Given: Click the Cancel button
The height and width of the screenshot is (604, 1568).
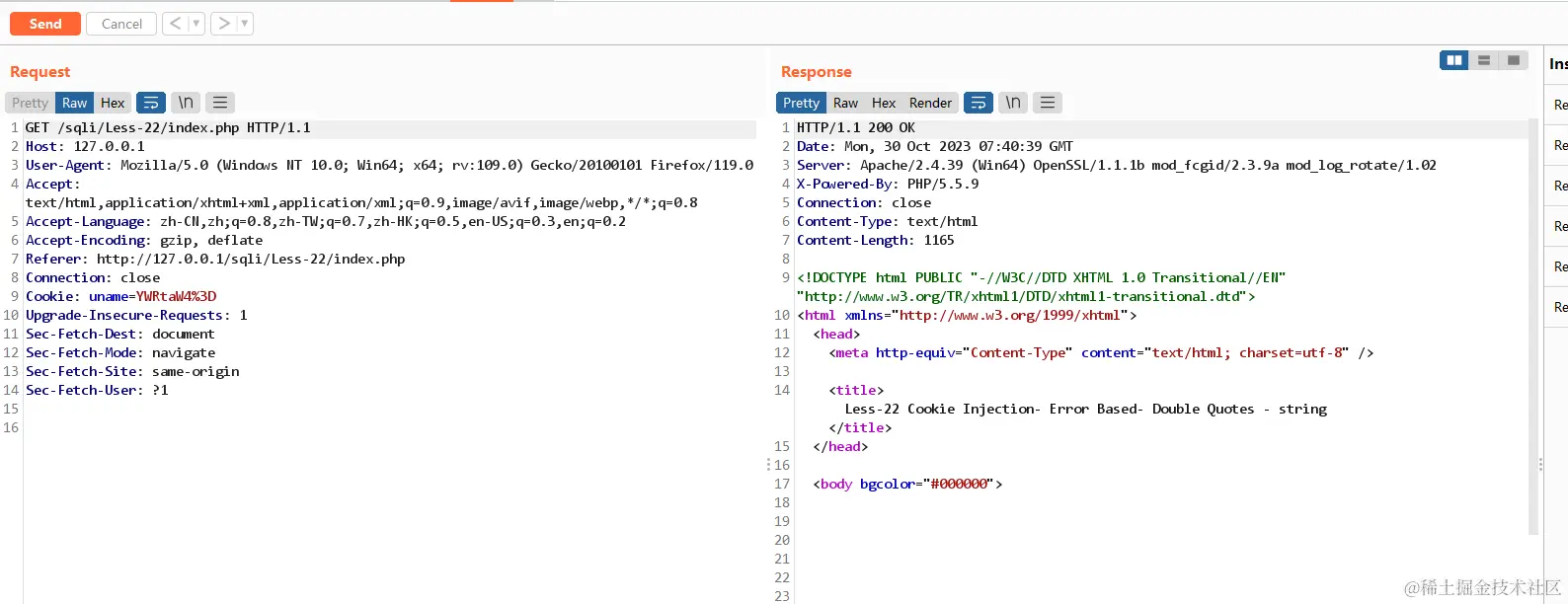Looking at the screenshot, I should pyautogui.click(x=121, y=24).
